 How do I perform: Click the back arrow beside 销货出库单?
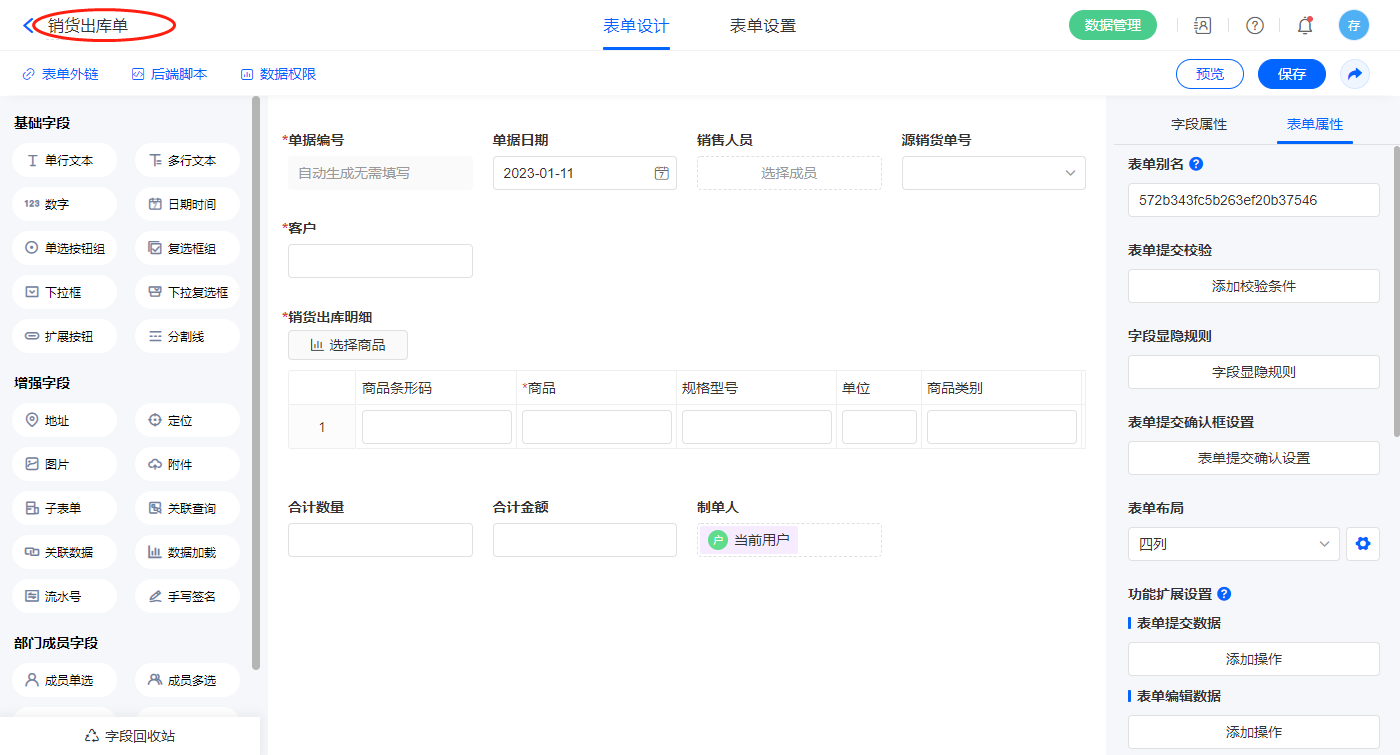[28, 25]
